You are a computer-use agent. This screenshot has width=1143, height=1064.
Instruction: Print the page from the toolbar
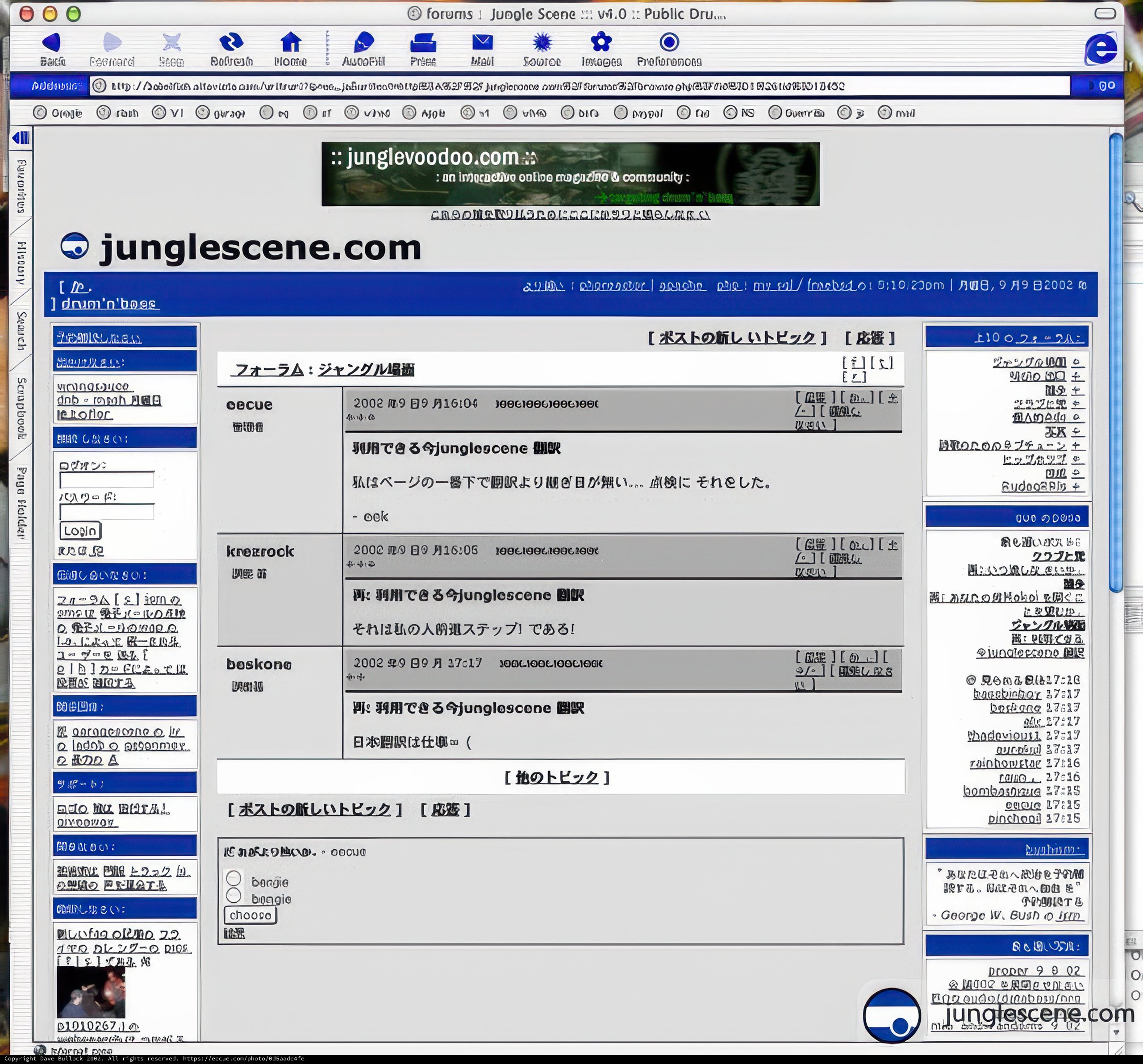423,42
